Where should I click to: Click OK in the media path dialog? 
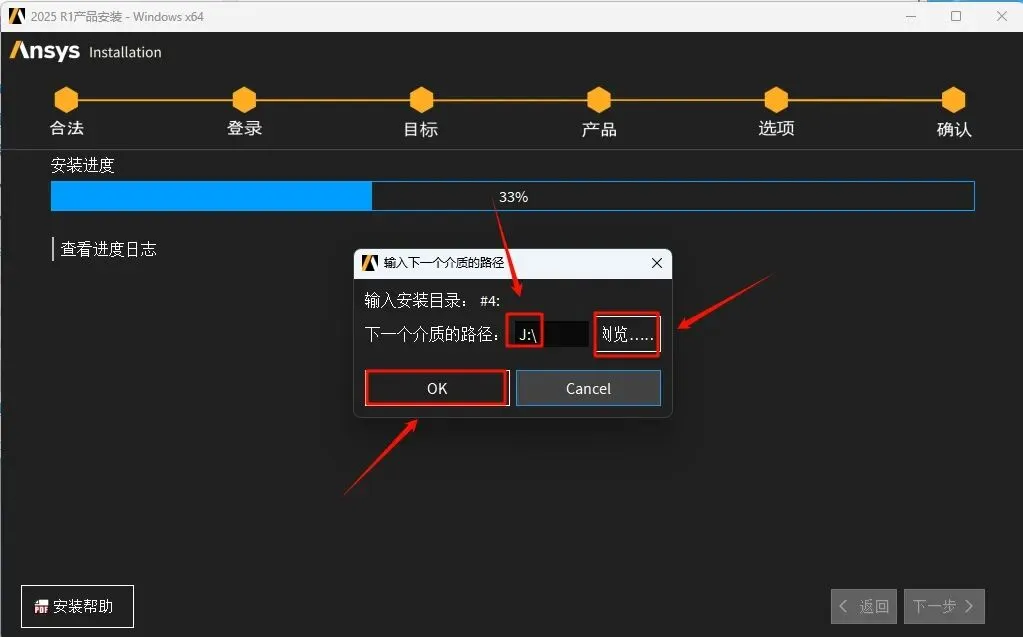tap(436, 388)
